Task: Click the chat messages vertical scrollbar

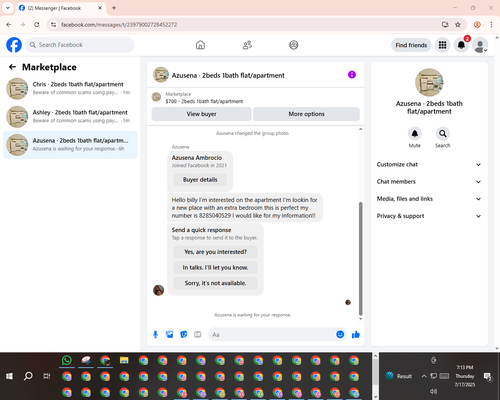Action: click(360, 258)
